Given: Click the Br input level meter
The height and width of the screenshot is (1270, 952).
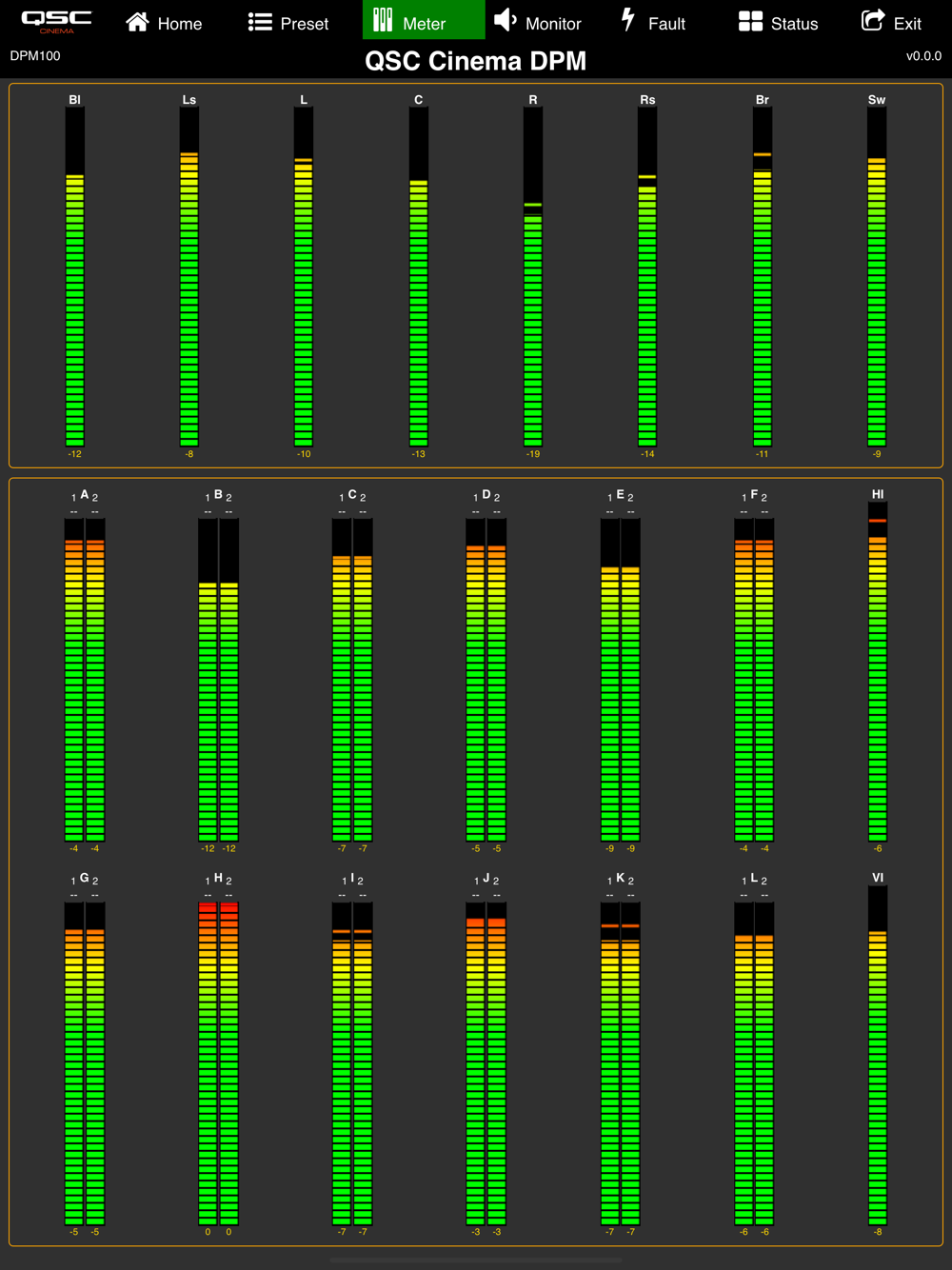Looking at the screenshot, I should coord(763,276).
